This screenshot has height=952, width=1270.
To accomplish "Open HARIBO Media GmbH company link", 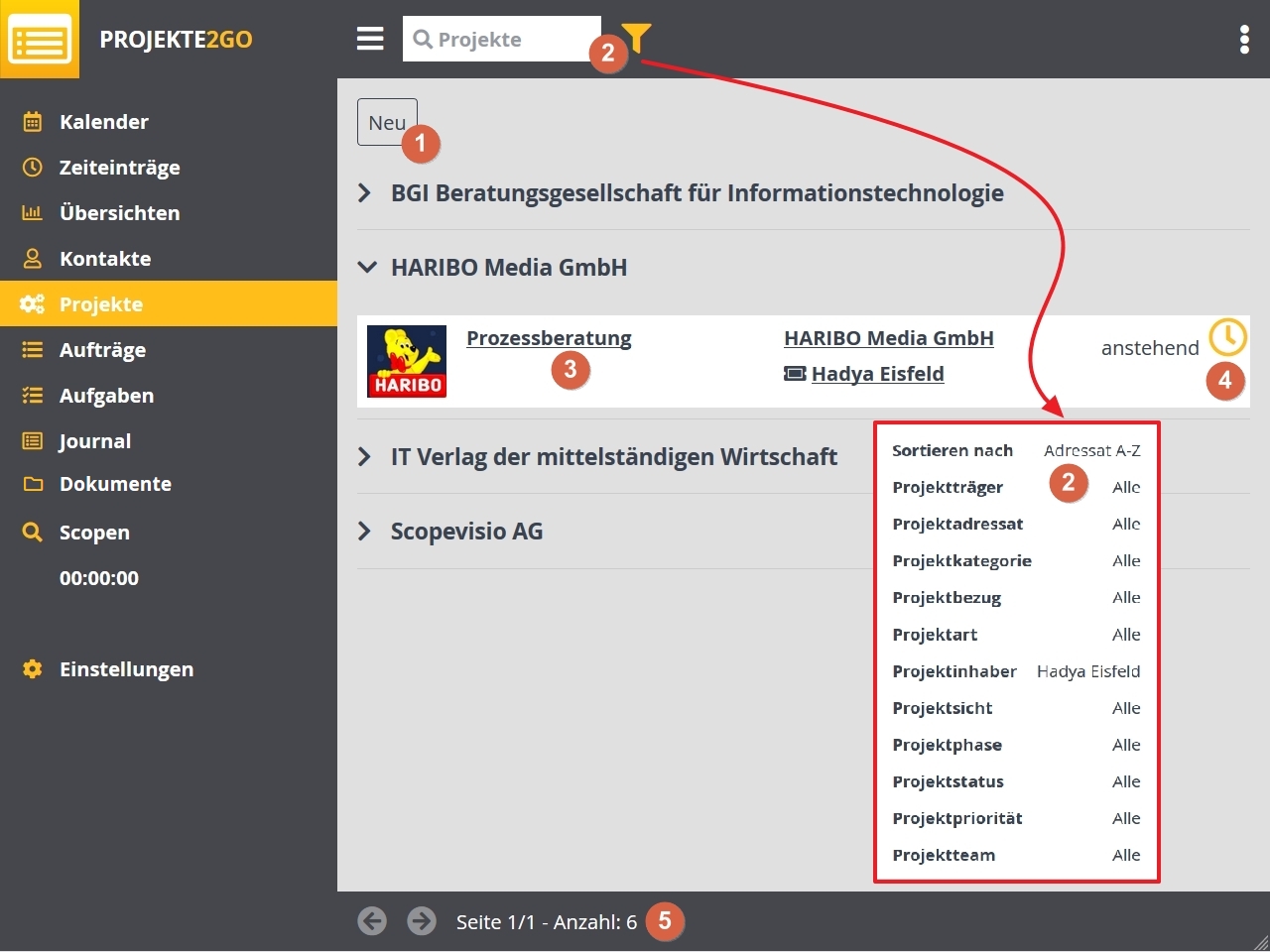I will coord(889,338).
